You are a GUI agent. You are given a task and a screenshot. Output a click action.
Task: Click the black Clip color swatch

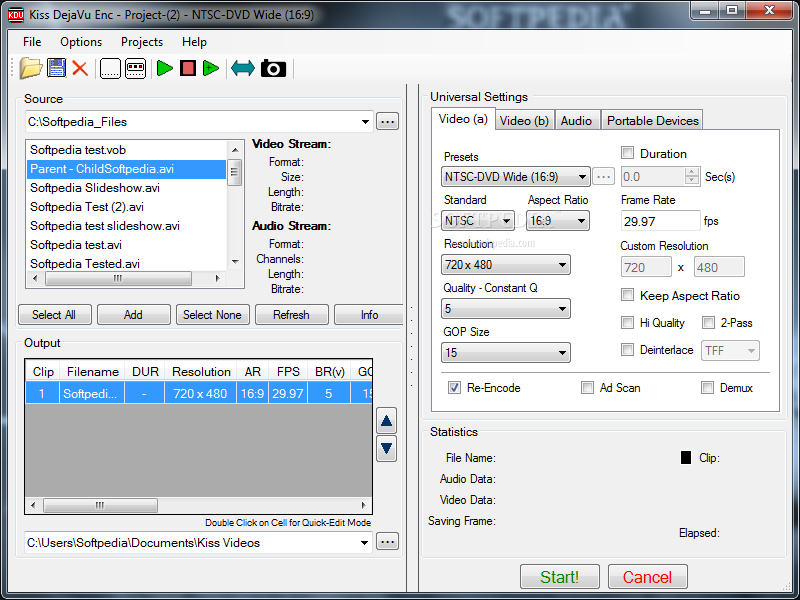[x=686, y=457]
